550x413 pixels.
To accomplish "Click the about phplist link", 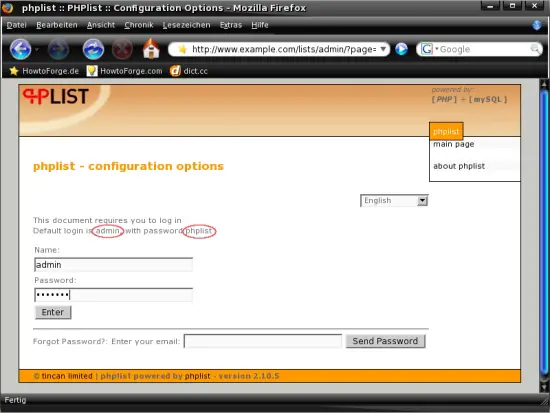I will tap(459, 166).
